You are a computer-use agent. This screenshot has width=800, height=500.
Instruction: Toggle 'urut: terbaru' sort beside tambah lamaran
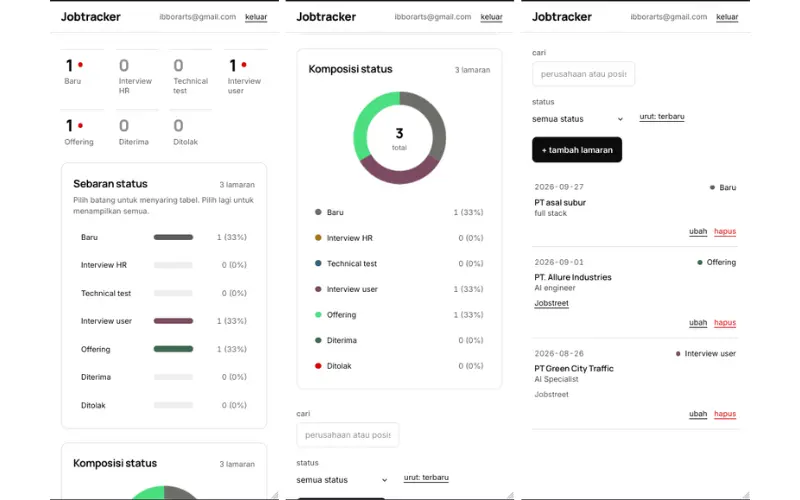662,117
